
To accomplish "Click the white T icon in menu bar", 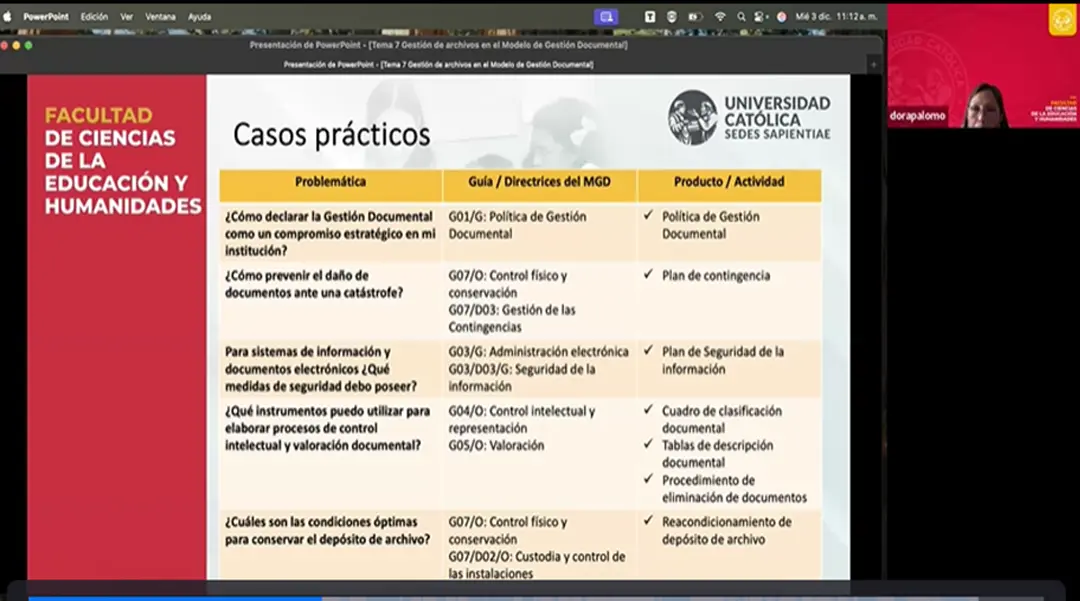I will pyautogui.click(x=650, y=17).
